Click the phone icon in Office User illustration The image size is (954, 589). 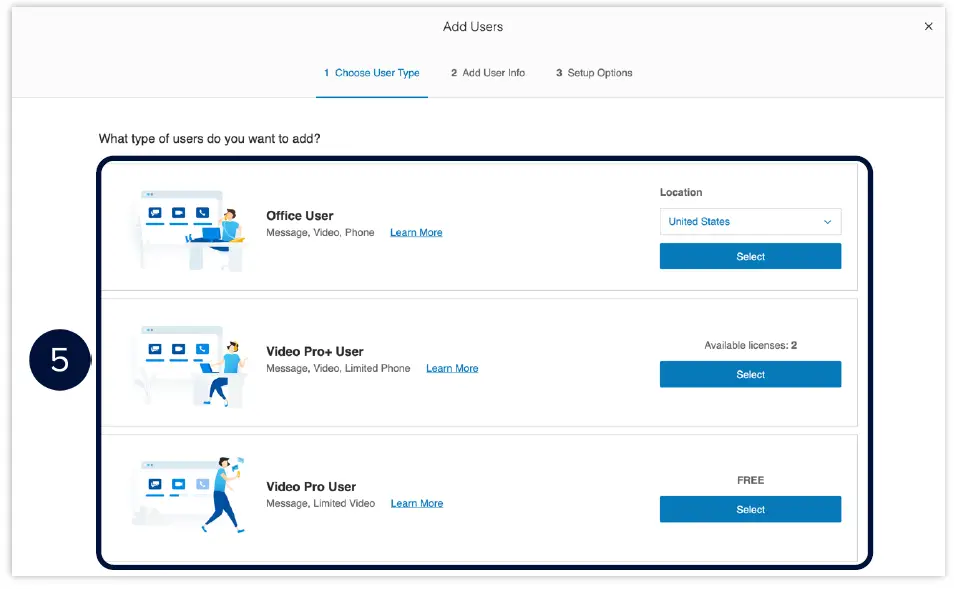(x=202, y=212)
